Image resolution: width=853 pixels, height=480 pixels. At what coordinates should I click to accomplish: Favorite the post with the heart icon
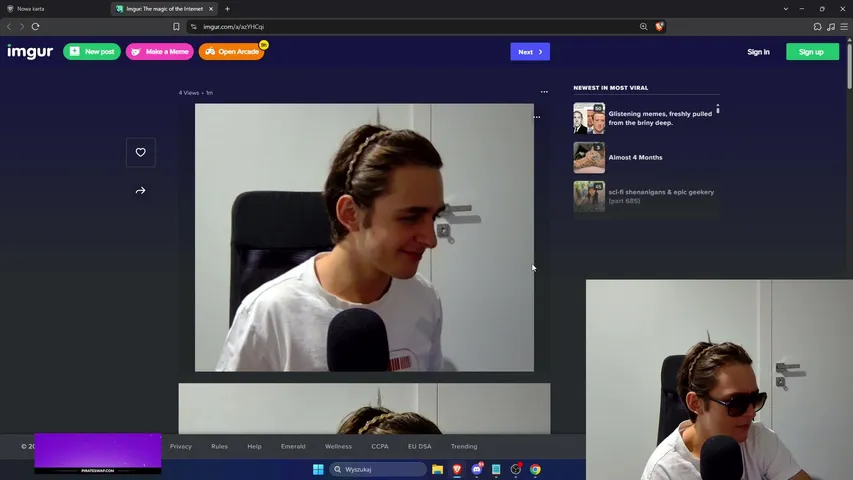140,152
